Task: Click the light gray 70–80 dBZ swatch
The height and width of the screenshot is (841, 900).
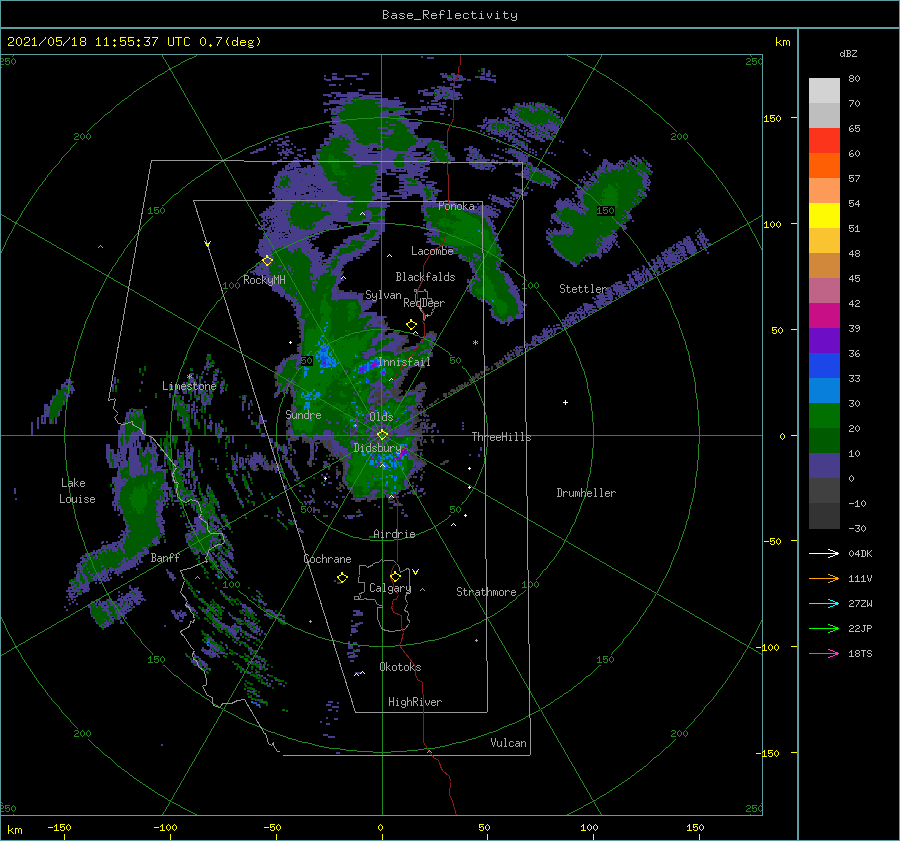Action: tap(824, 91)
